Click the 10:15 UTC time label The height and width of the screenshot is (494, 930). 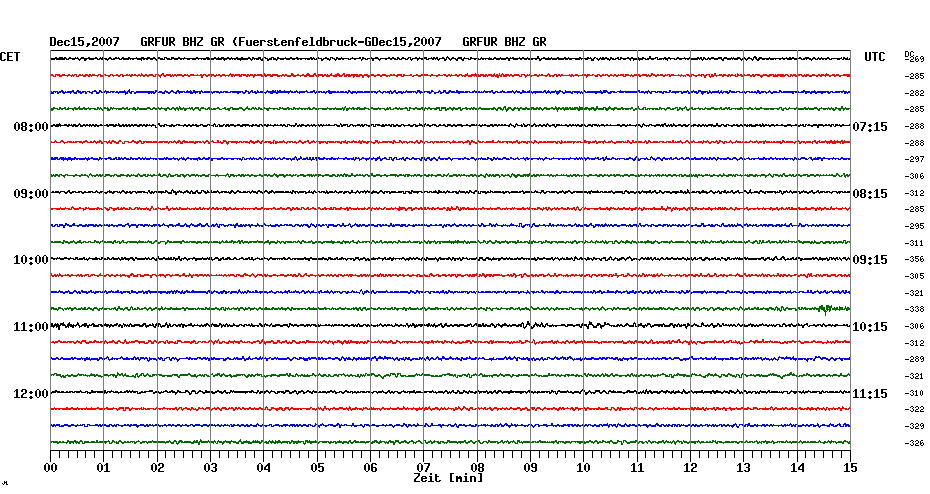click(870, 327)
